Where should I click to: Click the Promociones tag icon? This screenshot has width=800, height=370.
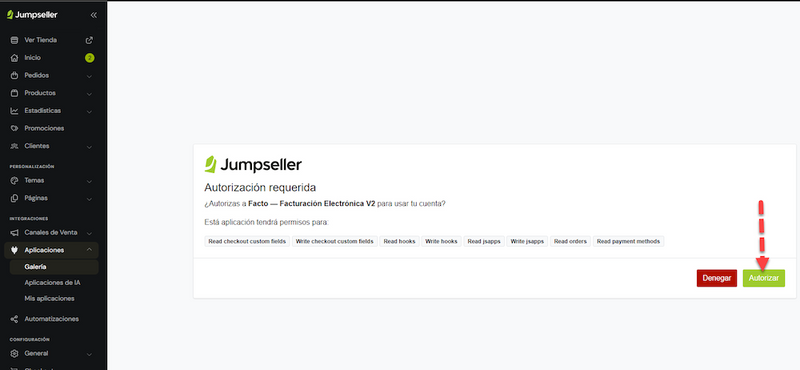click(14, 128)
